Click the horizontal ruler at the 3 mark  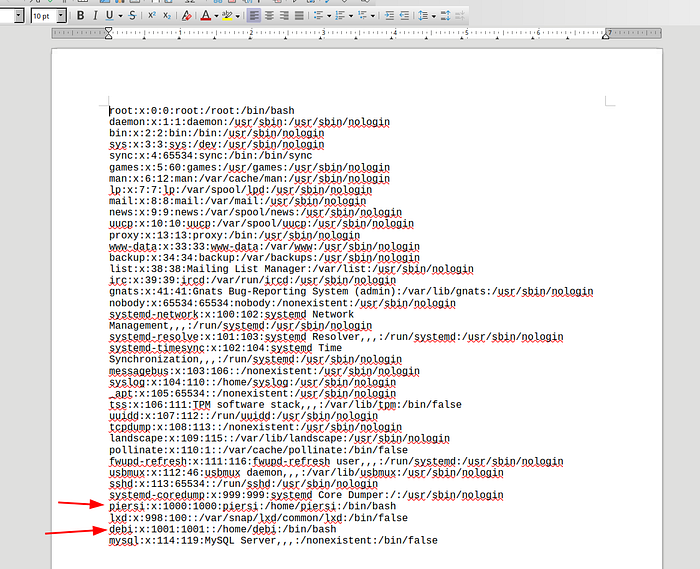tap(322, 33)
